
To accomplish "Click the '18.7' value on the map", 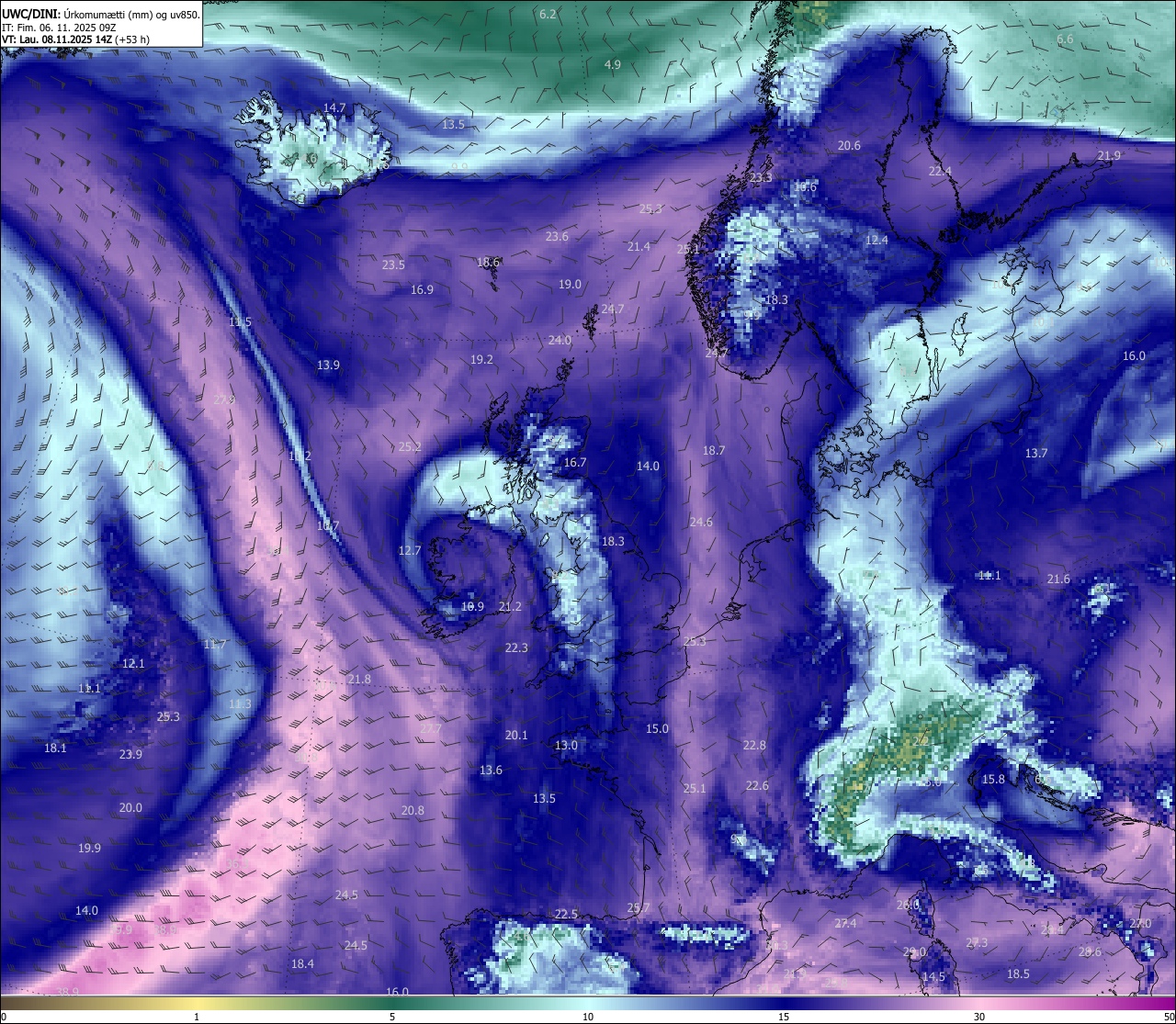I will (714, 450).
